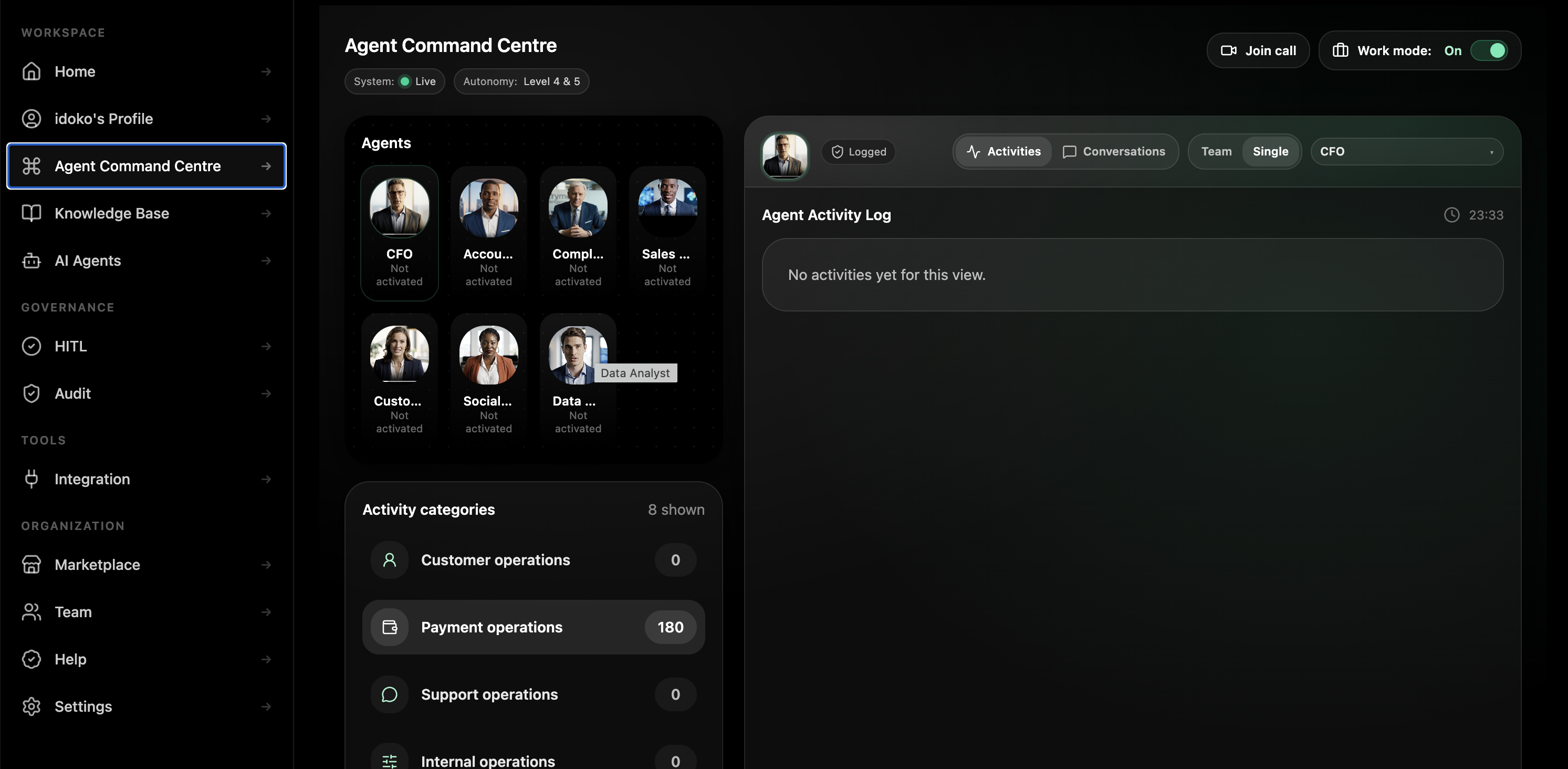Expand Knowledge Base using its arrow
The width and height of the screenshot is (1568, 769).
(x=266, y=213)
